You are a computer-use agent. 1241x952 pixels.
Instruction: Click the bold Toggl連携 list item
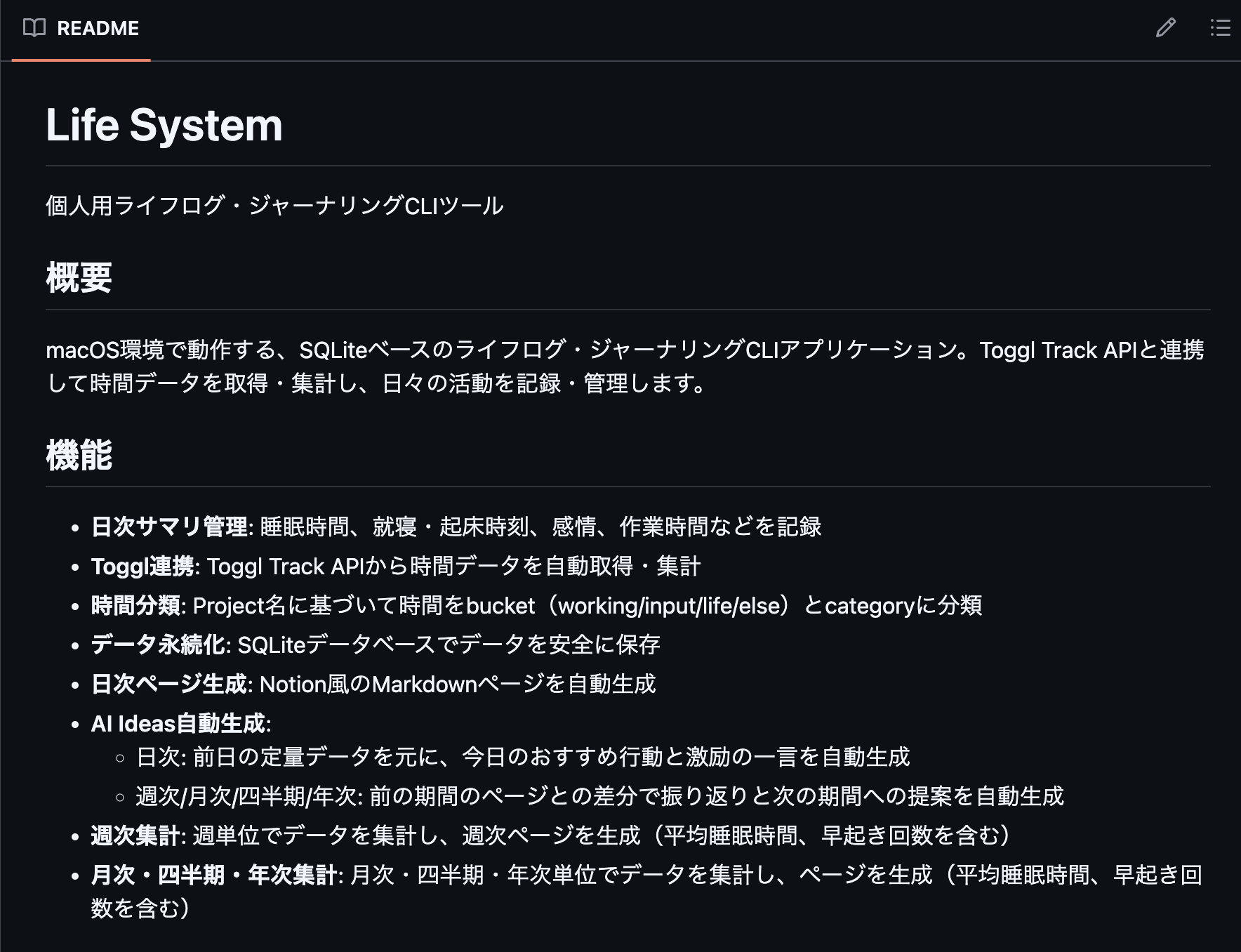[x=142, y=566]
